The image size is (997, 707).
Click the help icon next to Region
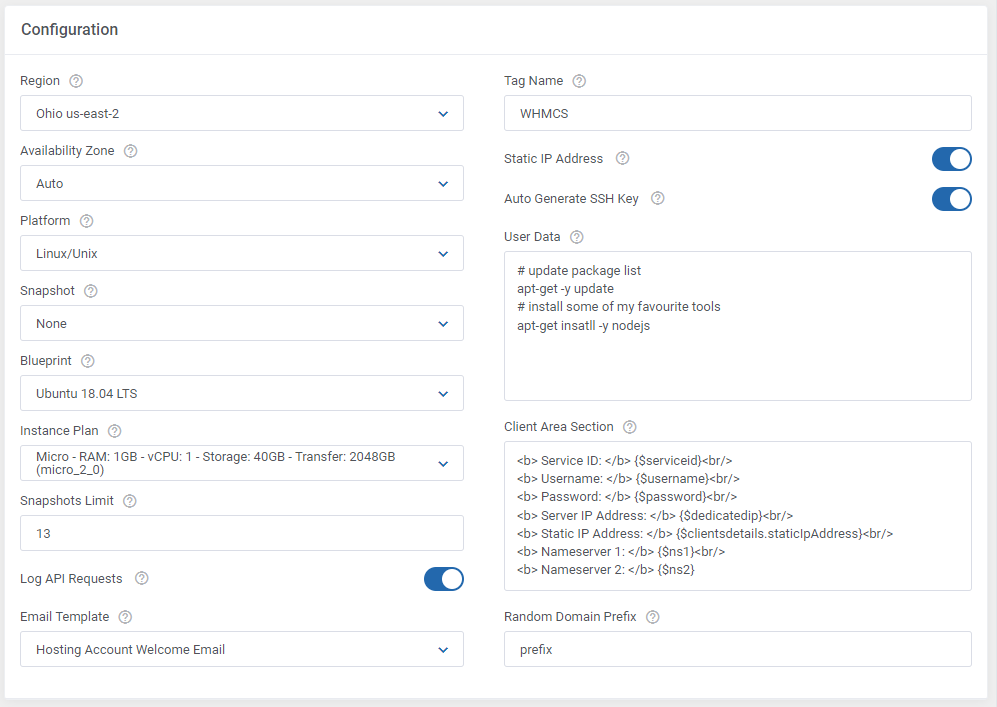tap(76, 81)
